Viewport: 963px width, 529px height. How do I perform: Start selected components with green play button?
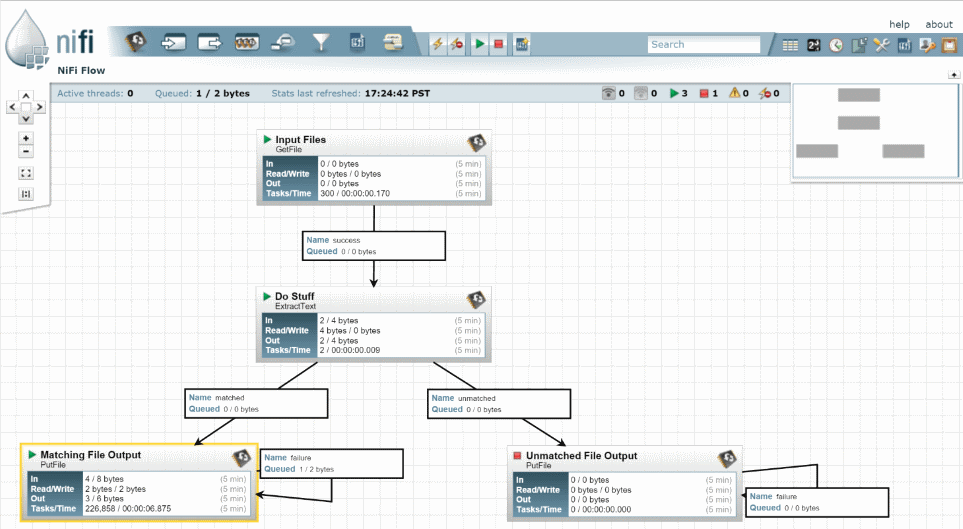tap(479, 44)
